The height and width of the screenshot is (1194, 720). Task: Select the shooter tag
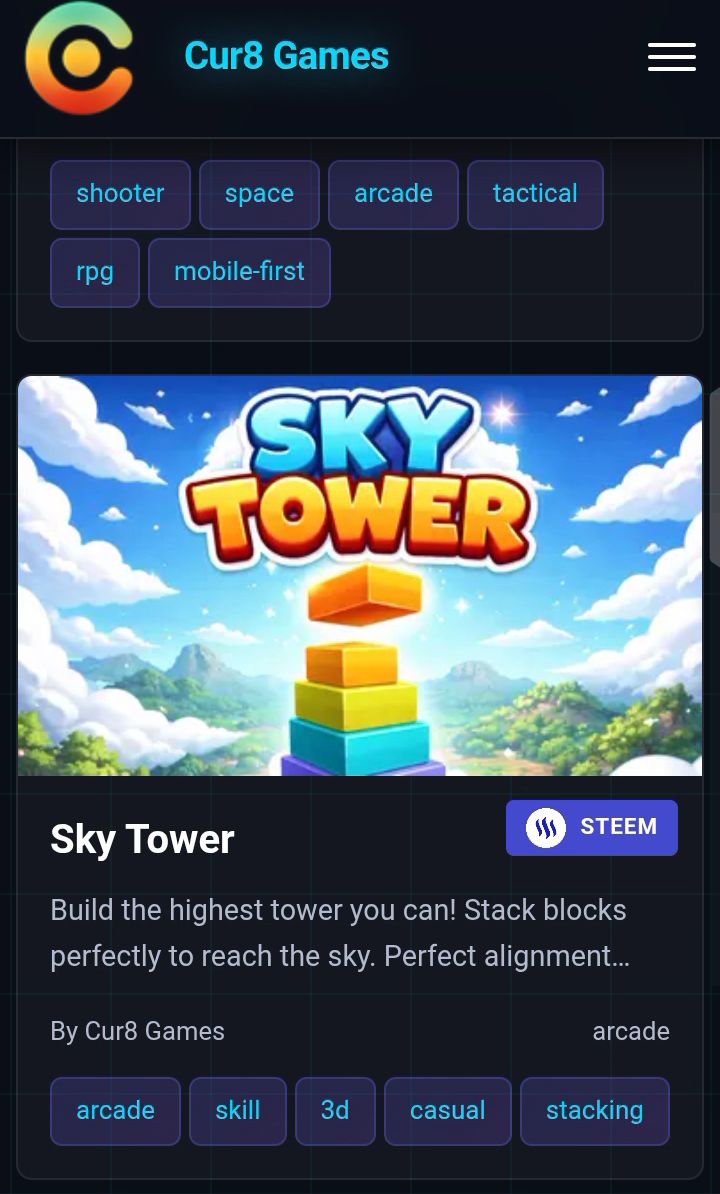tap(120, 194)
